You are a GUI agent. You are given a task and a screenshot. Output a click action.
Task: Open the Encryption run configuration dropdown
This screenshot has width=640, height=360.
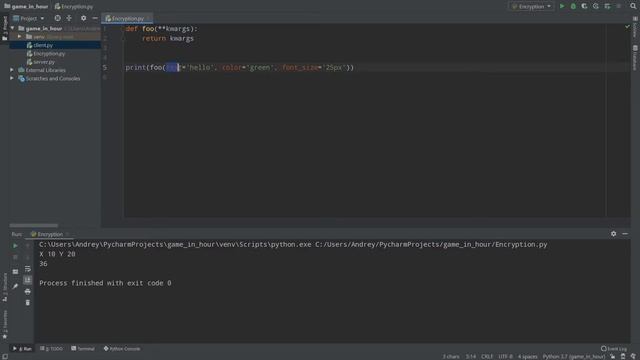pos(531,6)
